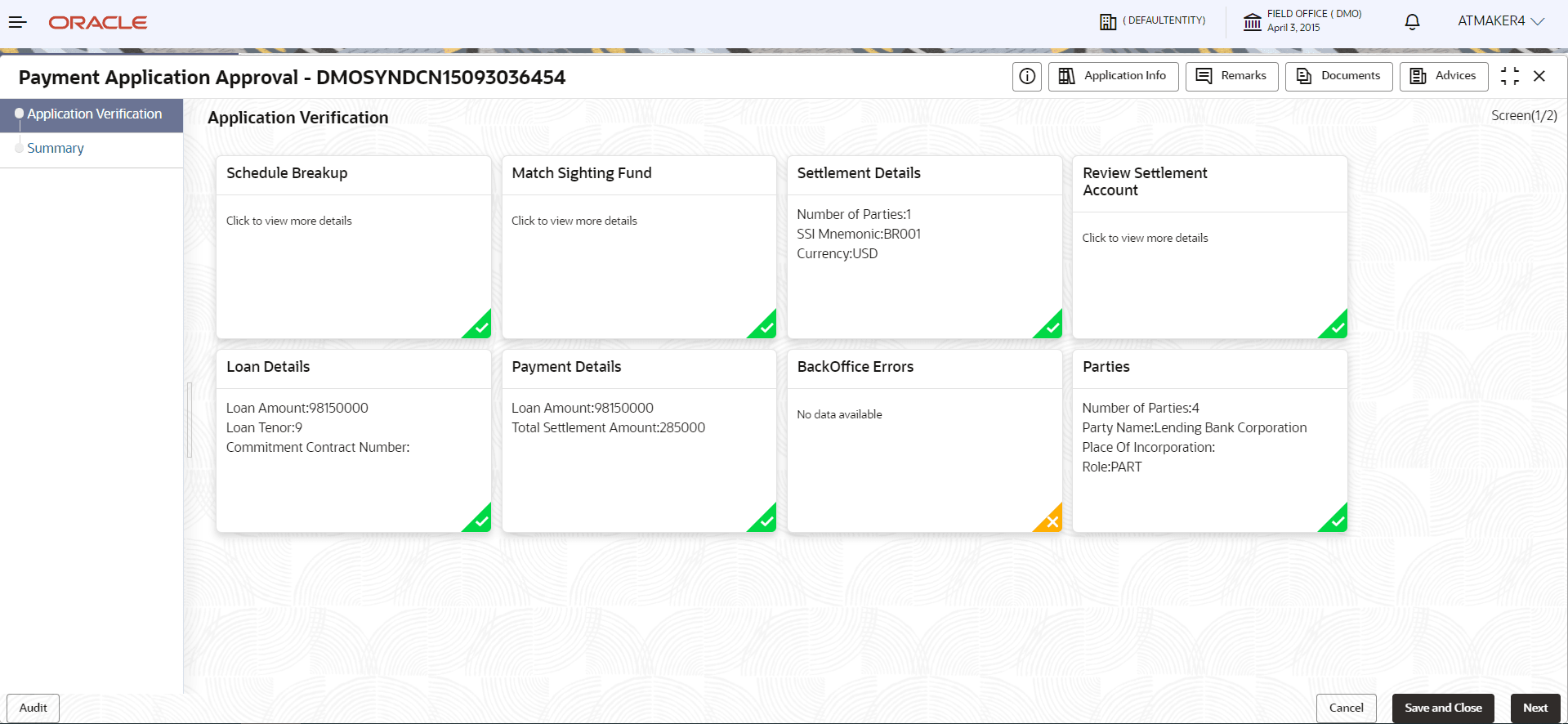This screenshot has width=1568, height=724.
Task: Open the Review Settlement Account card
Action: coord(1210,247)
